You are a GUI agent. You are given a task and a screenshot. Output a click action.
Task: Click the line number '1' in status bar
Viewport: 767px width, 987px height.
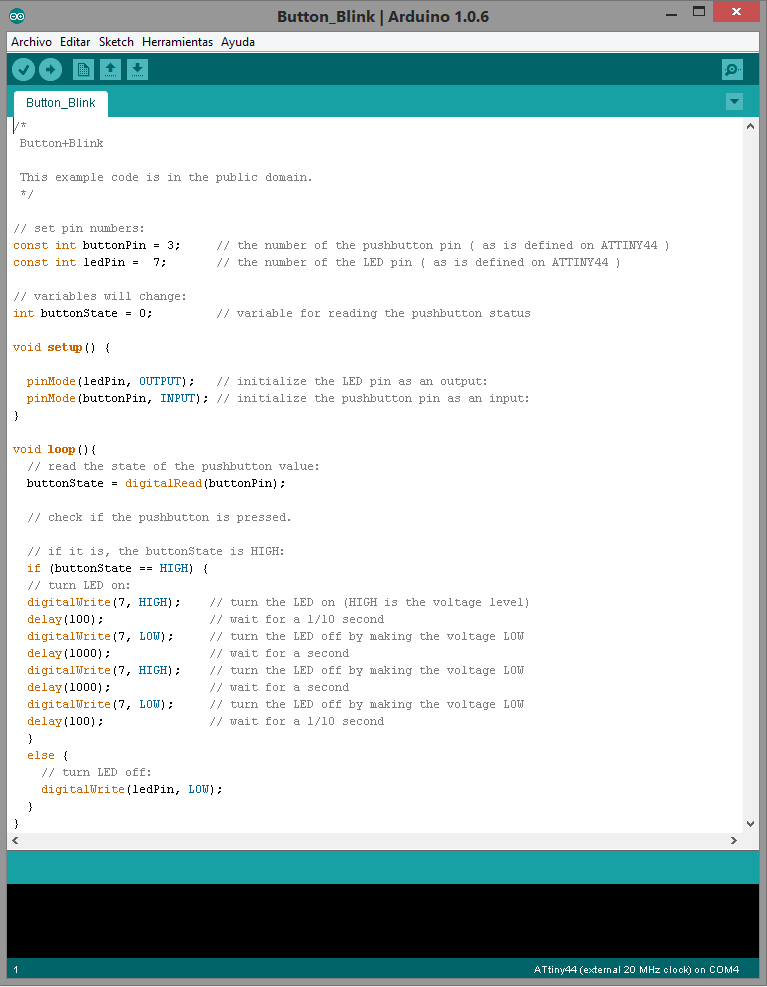pyautogui.click(x=16, y=970)
